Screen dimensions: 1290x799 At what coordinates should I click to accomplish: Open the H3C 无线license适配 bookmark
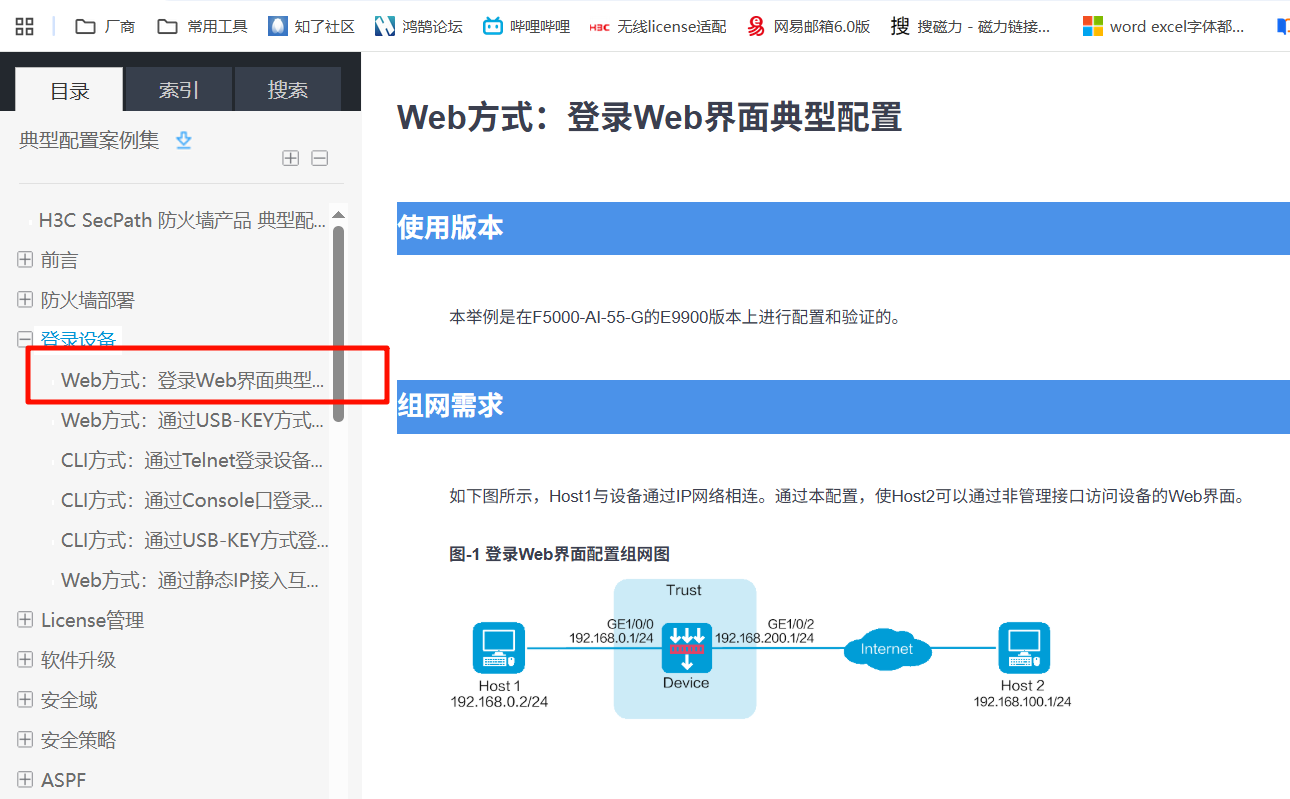click(658, 26)
